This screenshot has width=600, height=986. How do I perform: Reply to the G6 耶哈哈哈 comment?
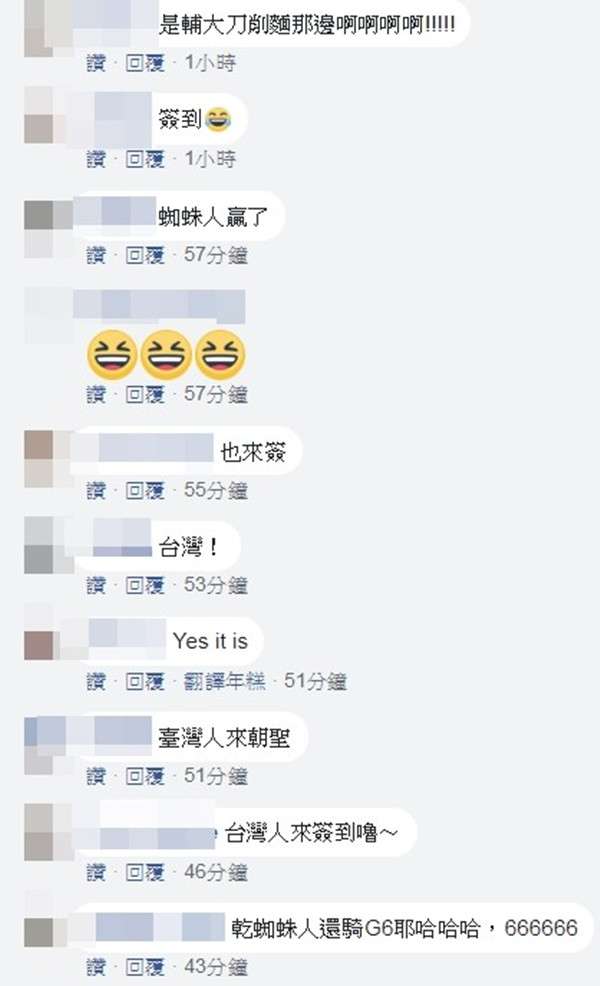click(145, 967)
